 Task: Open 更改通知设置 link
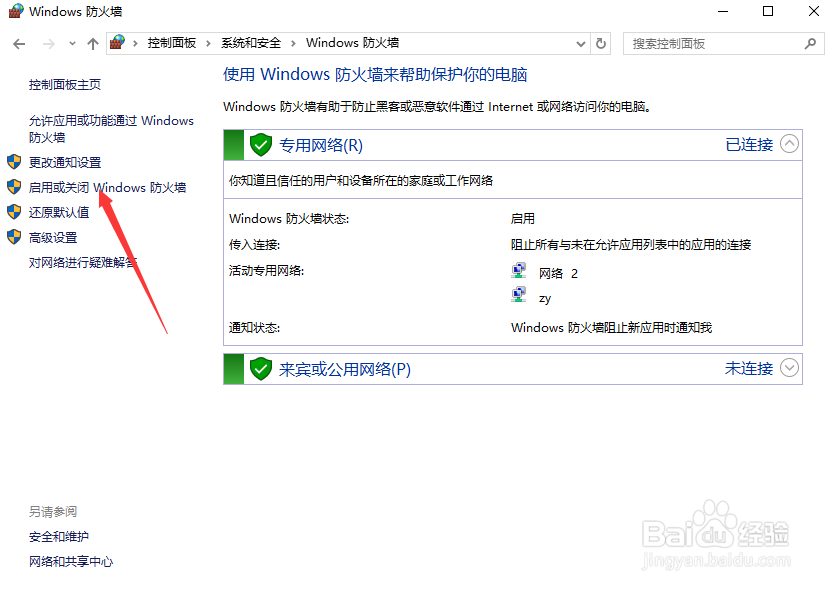(65, 162)
